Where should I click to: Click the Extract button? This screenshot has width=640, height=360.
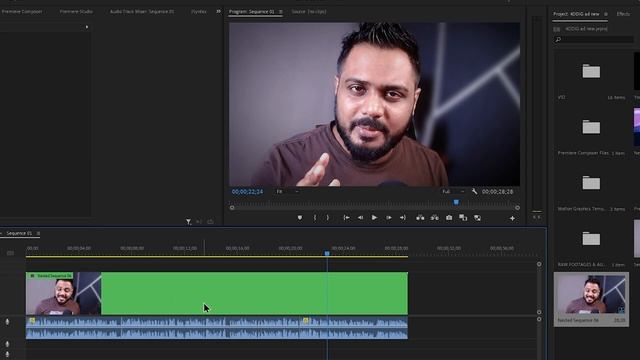coord(435,218)
